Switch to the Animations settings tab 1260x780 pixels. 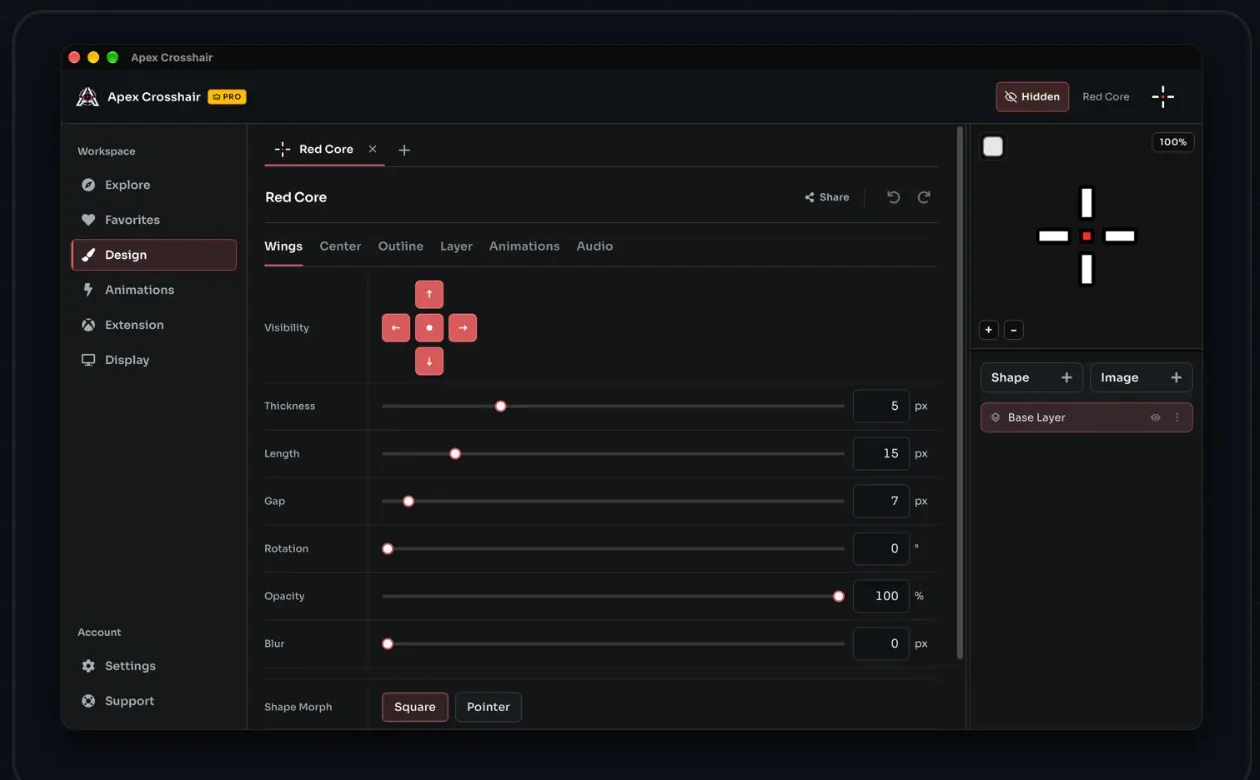coord(524,246)
